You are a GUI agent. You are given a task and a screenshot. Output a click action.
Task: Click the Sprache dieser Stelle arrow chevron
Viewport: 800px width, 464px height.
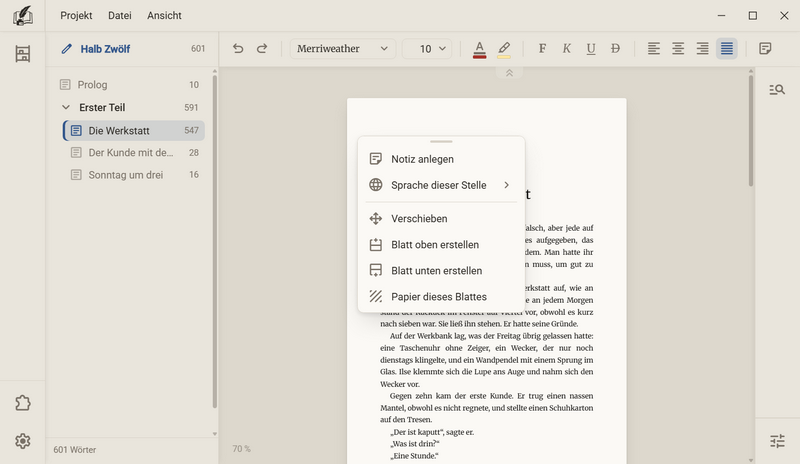tap(506, 185)
